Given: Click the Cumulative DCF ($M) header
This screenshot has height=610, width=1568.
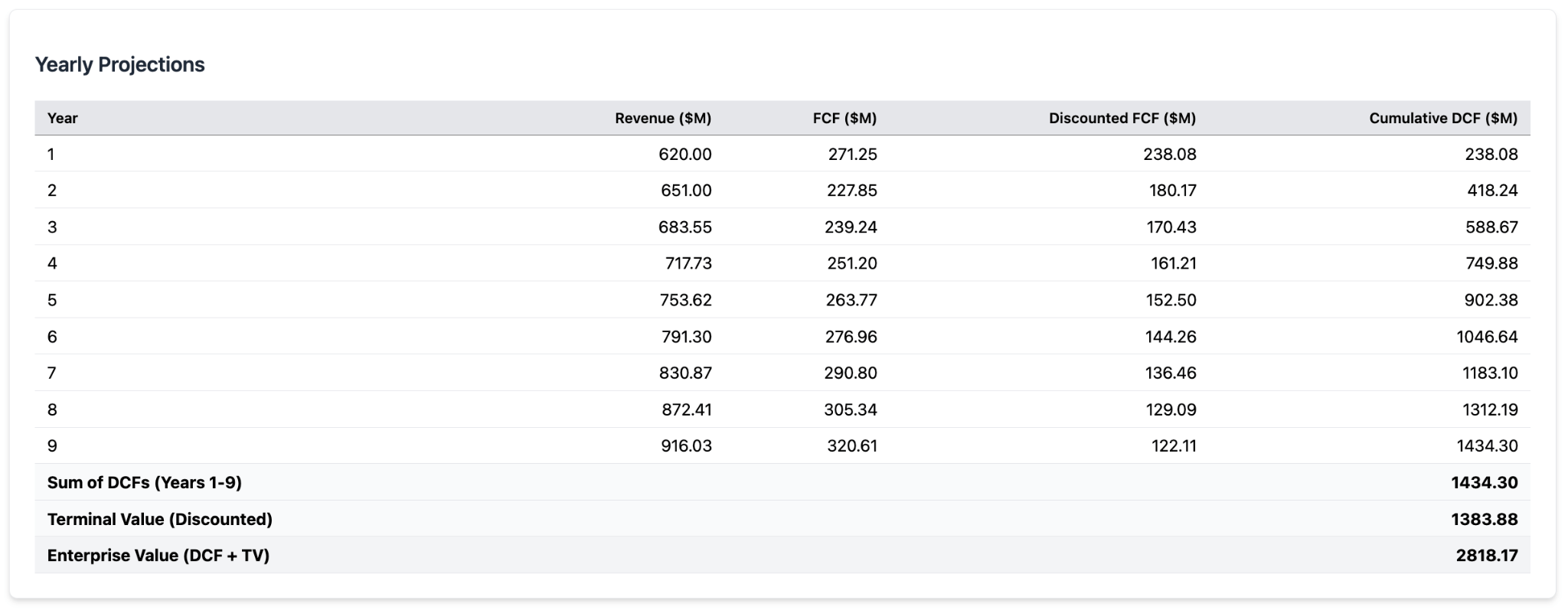Looking at the screenshot, I should click(x=1442, y=118).
